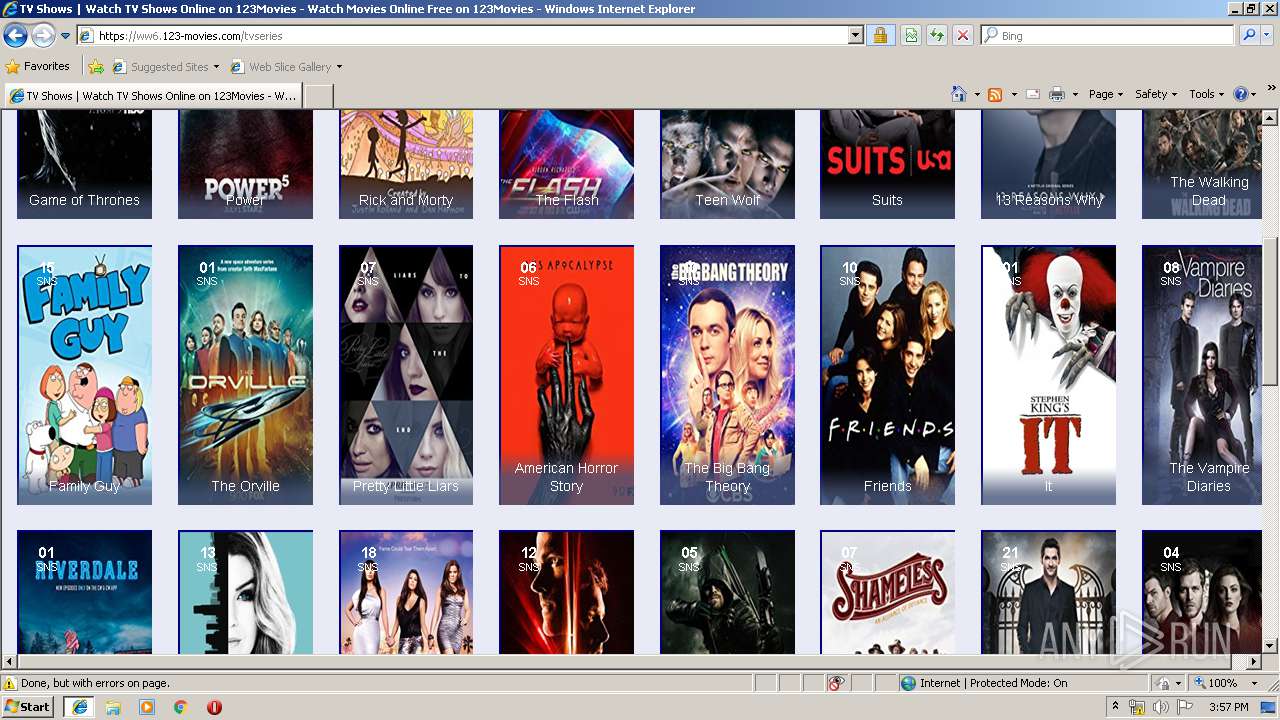Click the Windows Start button
Screen dimensions: 1280x720
(x=28, y=706)
